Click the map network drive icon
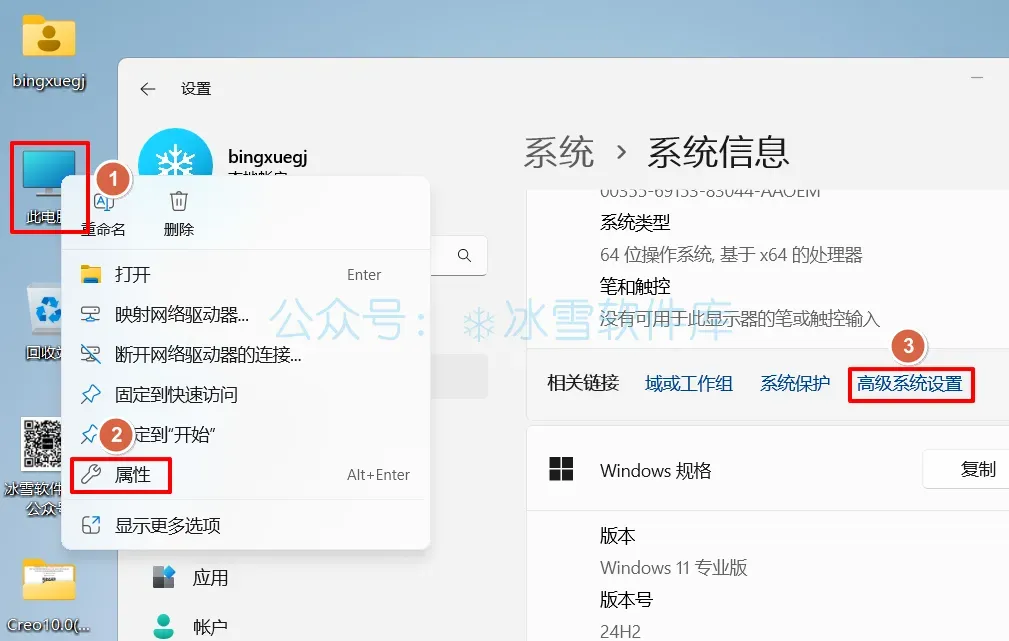The width and height of the screenshot is (1009, 641). (91, 314)
